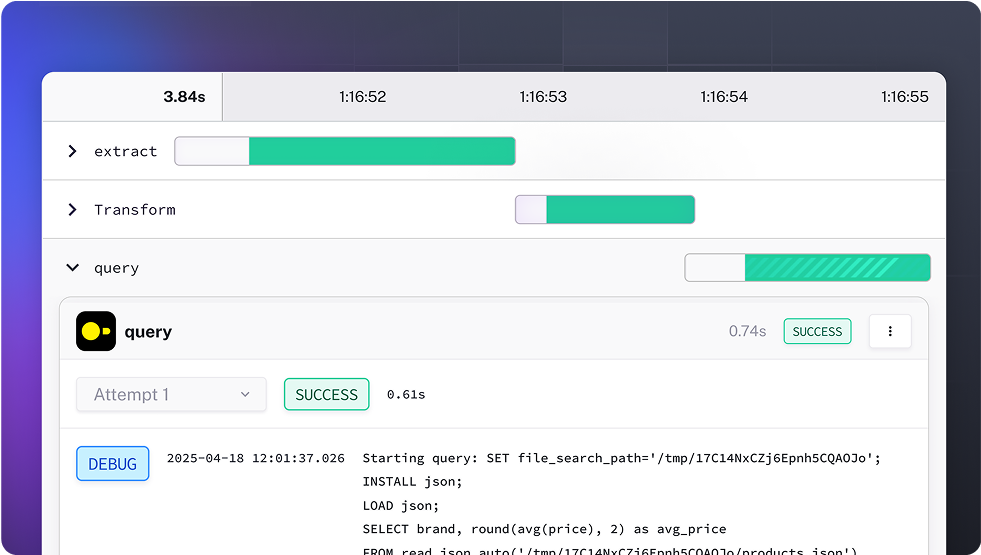The width and height of the screenshot is (981, 555).
Task: Click the 1:16:52 timeline marker
Action: click(x=362, y=97)
